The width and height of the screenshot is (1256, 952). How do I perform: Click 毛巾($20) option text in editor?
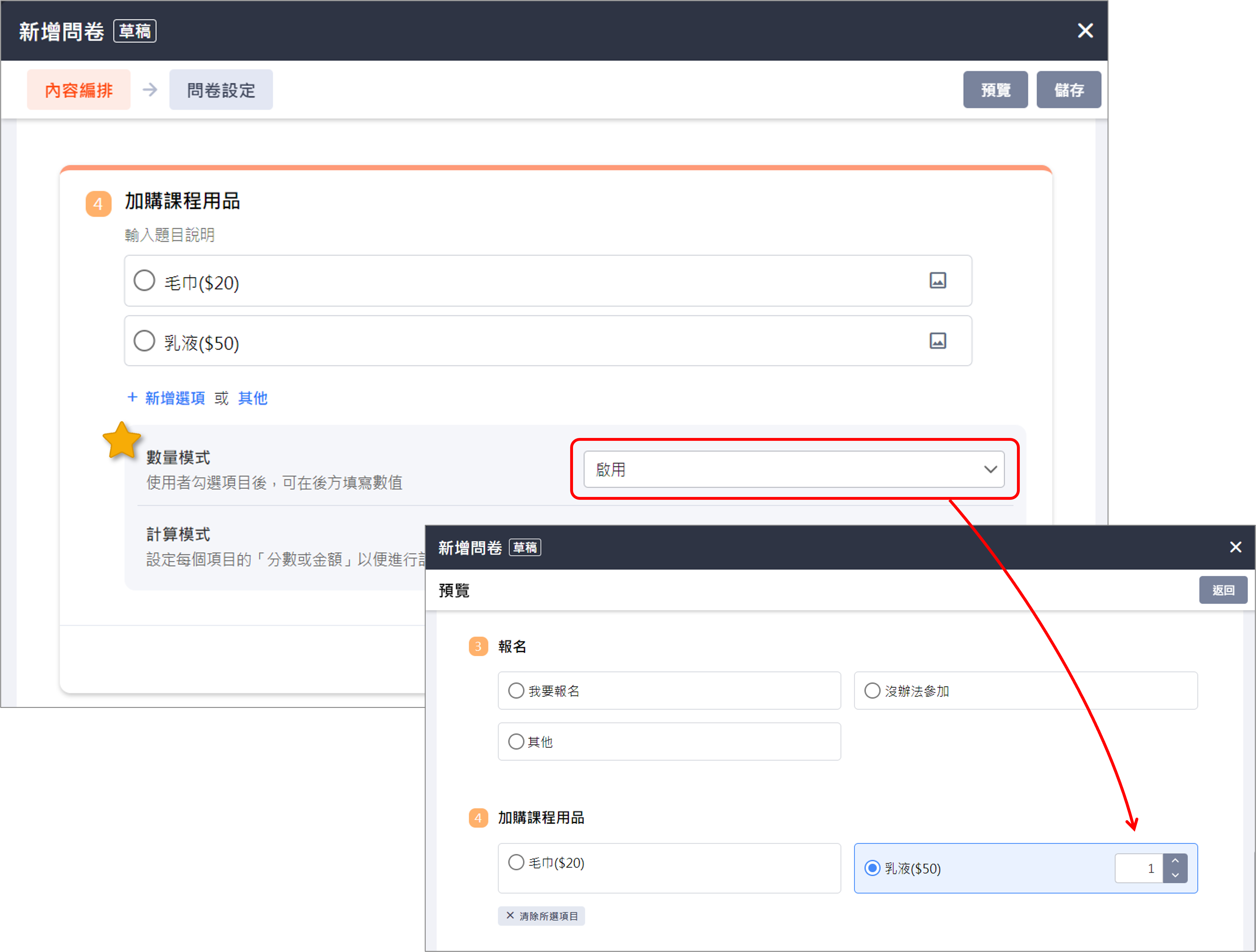coord(201,283)
